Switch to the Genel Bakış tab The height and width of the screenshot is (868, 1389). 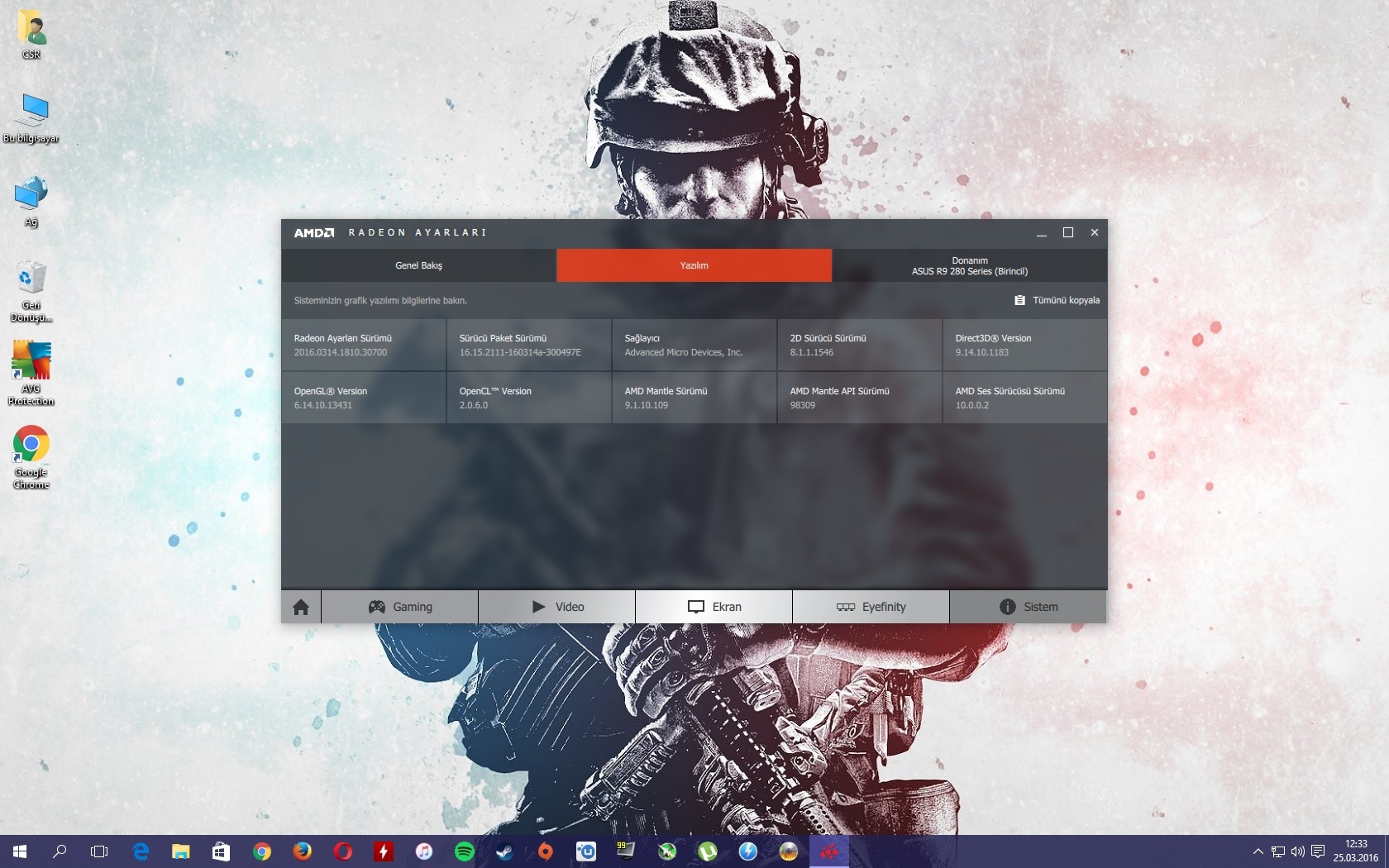[x=418, y=265]
